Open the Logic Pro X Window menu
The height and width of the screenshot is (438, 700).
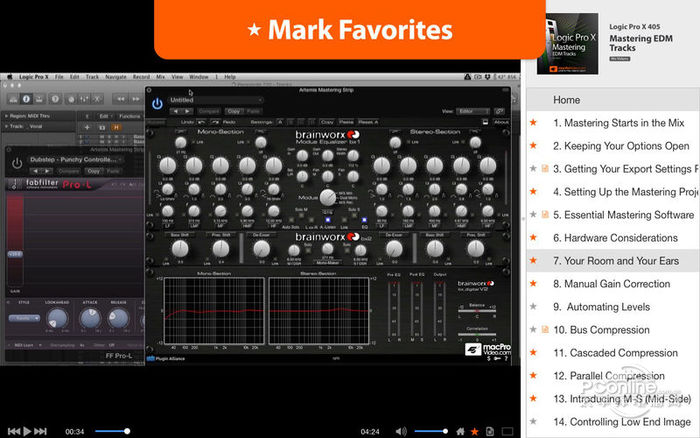(x=199, y=77)
